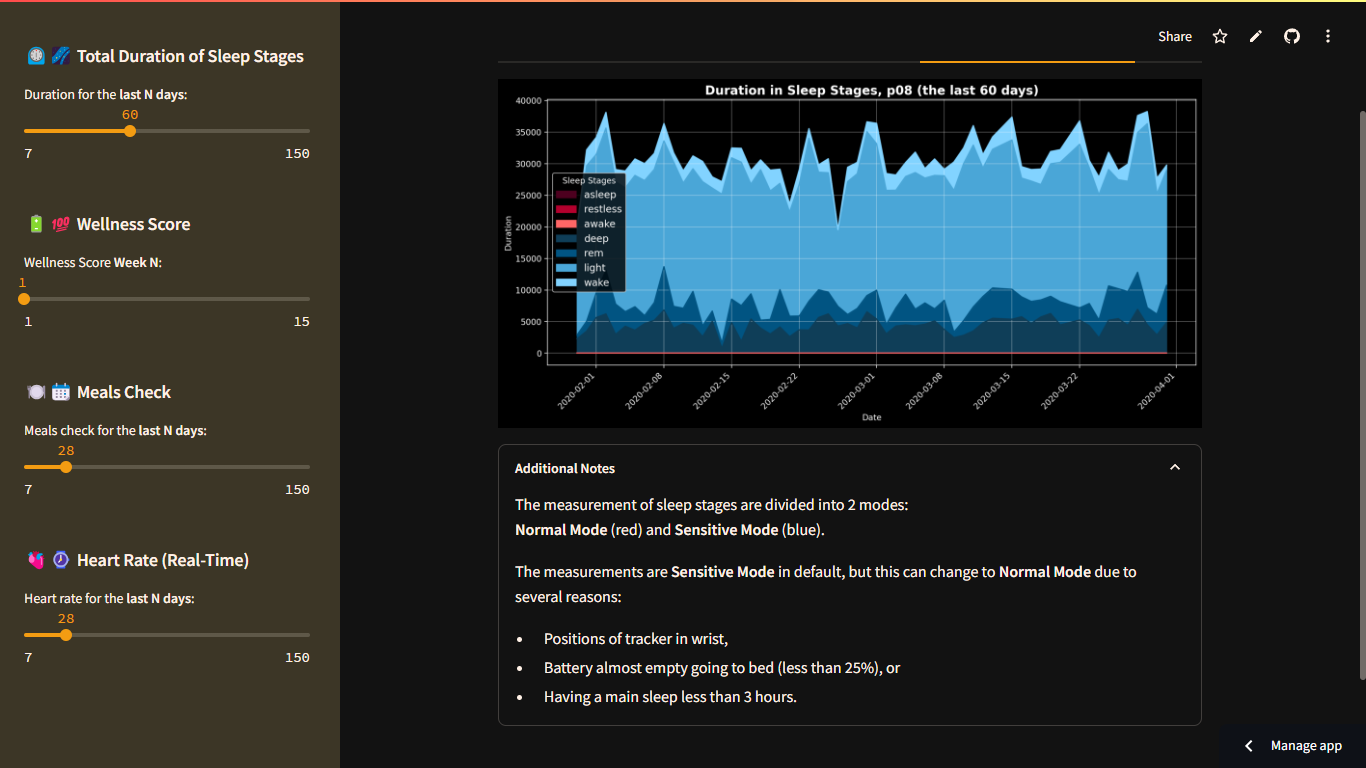Click the 'asleep' legend entry
The image size is (1366, 768).
[589, 194]
